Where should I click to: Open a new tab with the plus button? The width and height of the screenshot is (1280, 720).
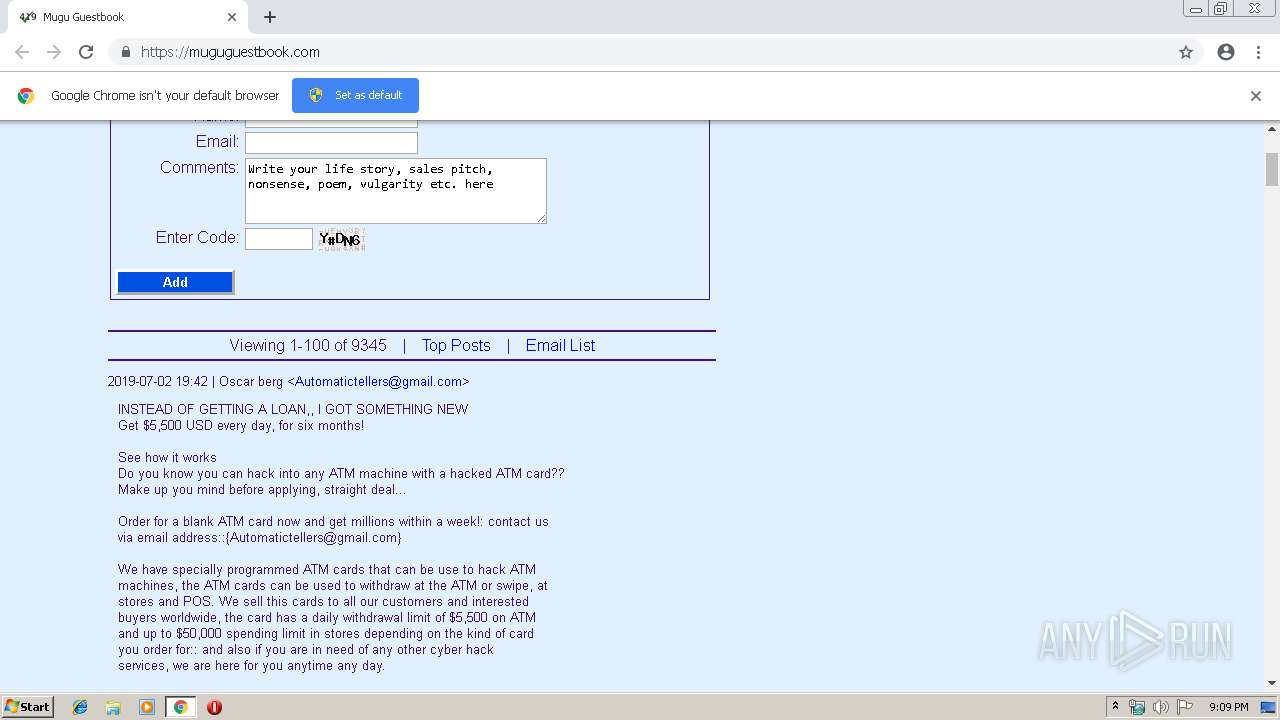270,17
